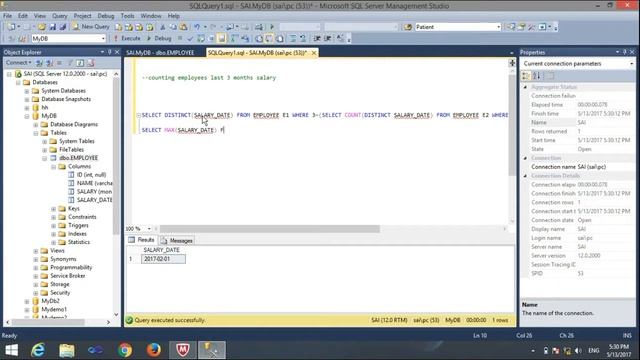Expand the Views folder

pos(36,251)
